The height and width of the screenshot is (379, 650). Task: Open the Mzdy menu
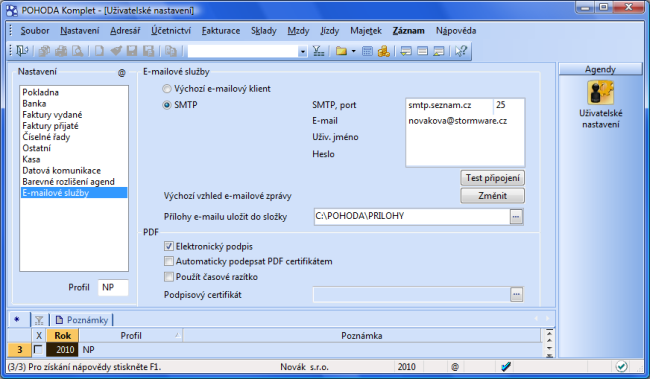(298, 31)
